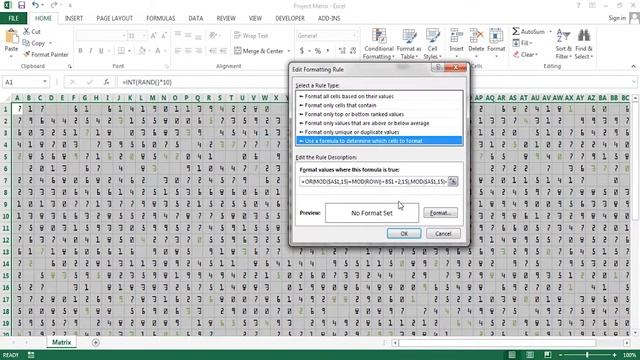The image size is (640, 360).
Task: Click the Save icon in Quick Access Toolbar
Action: pos(21,5)
